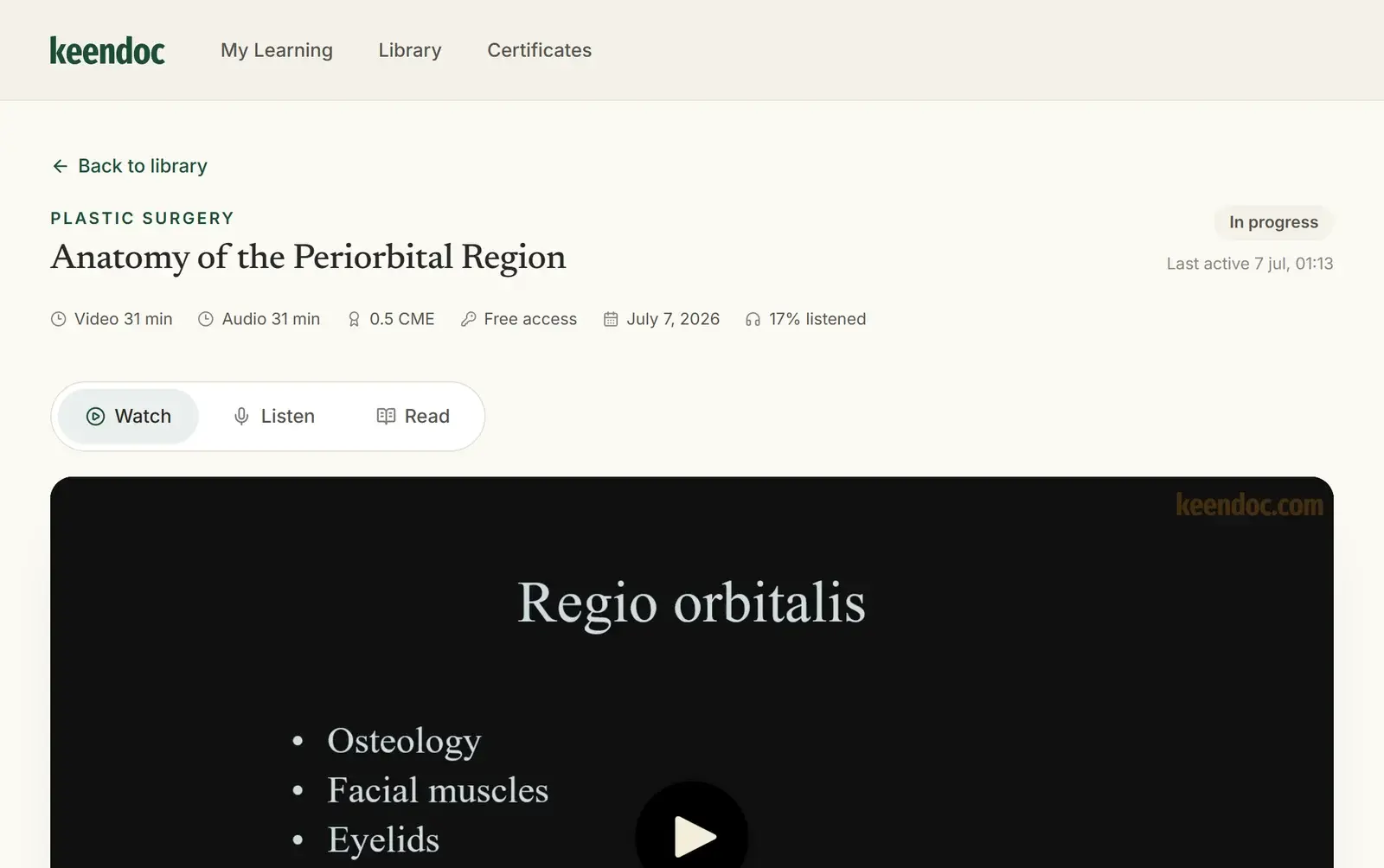
Task: Click the Audio 31 min text
Action: [x=271, y=319]
